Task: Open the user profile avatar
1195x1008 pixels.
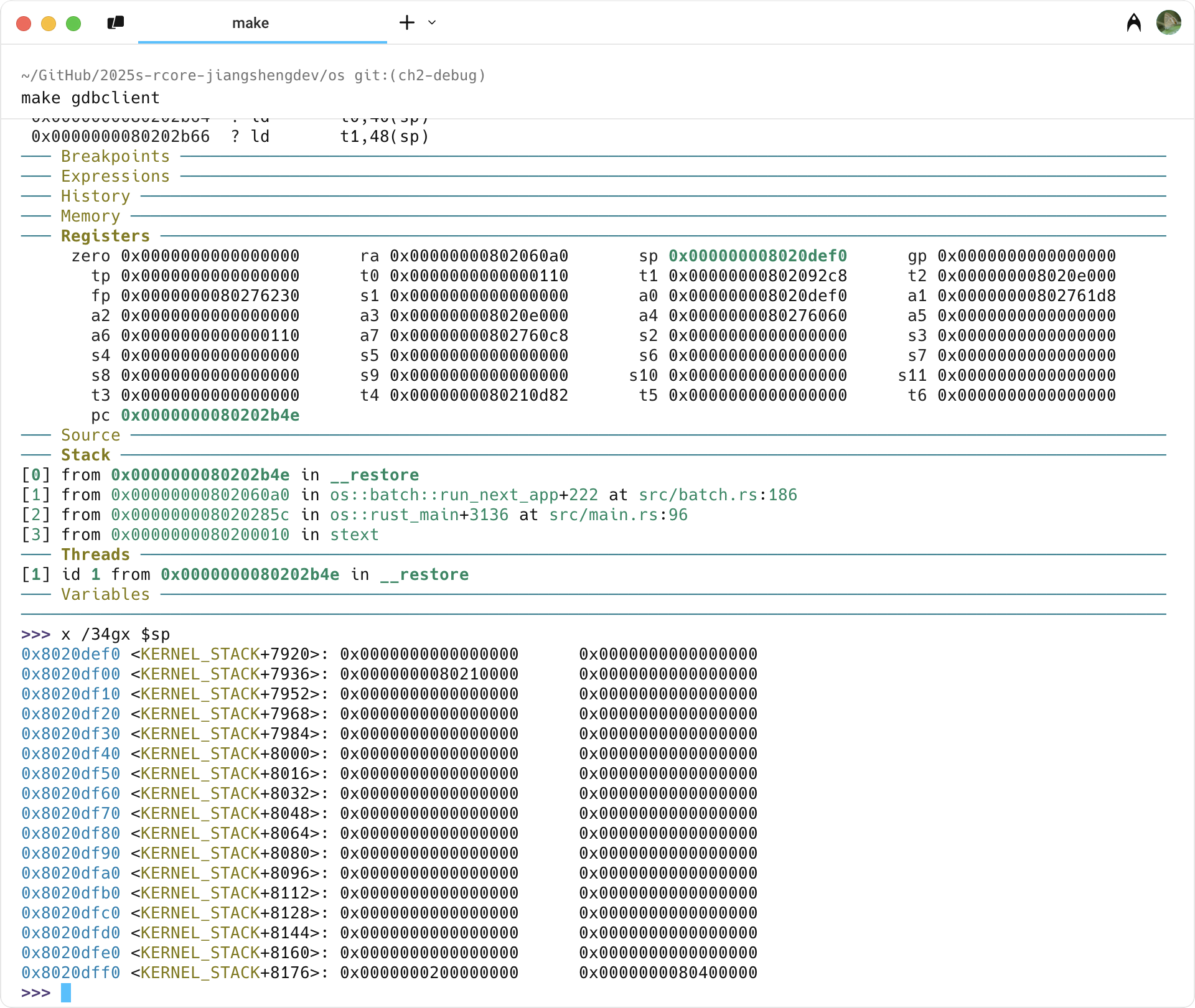Action: pyautogui.click(x=1168, y=23)
